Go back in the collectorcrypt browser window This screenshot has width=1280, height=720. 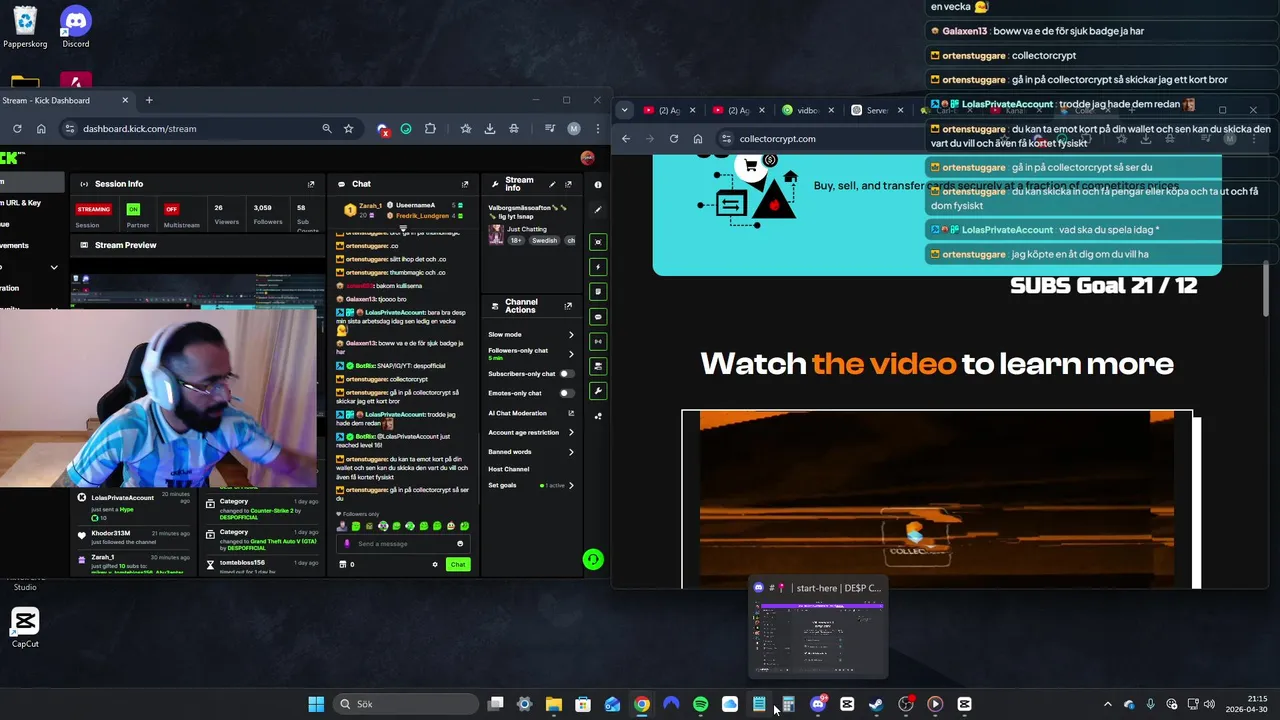pyautogui.click(x=626, y=139)
